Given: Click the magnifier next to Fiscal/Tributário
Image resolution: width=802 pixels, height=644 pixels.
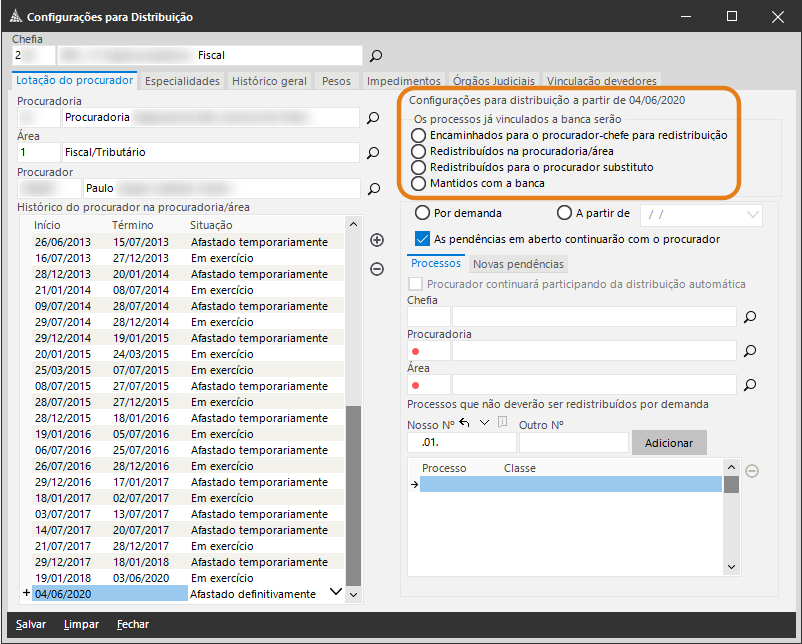Looking at the screenshot, I should tap(373, 153).
